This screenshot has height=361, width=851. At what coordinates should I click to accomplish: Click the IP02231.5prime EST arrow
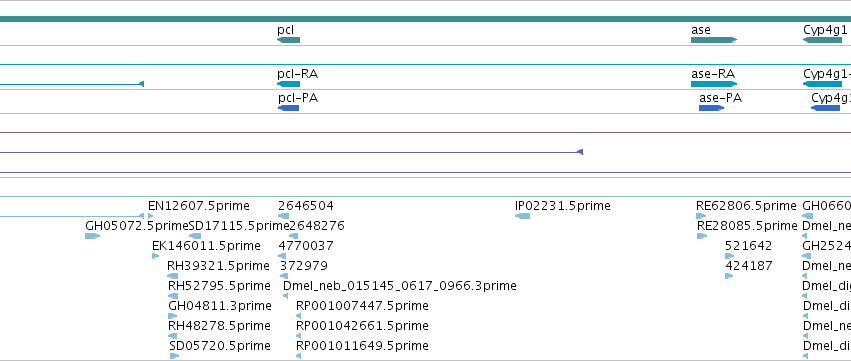(x=522, y=216)
